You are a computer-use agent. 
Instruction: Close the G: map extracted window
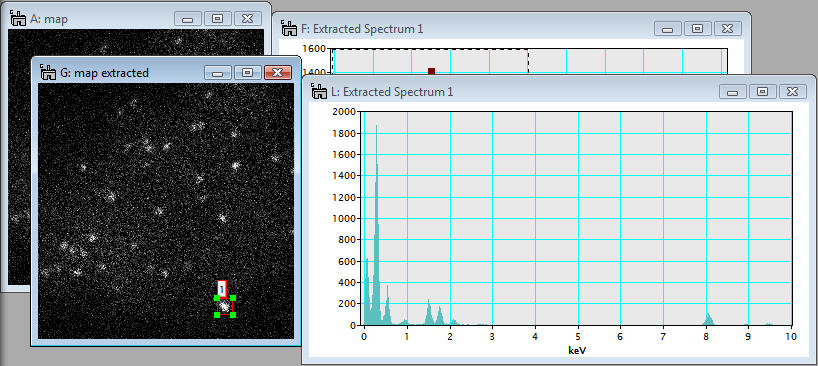(278, 72)
